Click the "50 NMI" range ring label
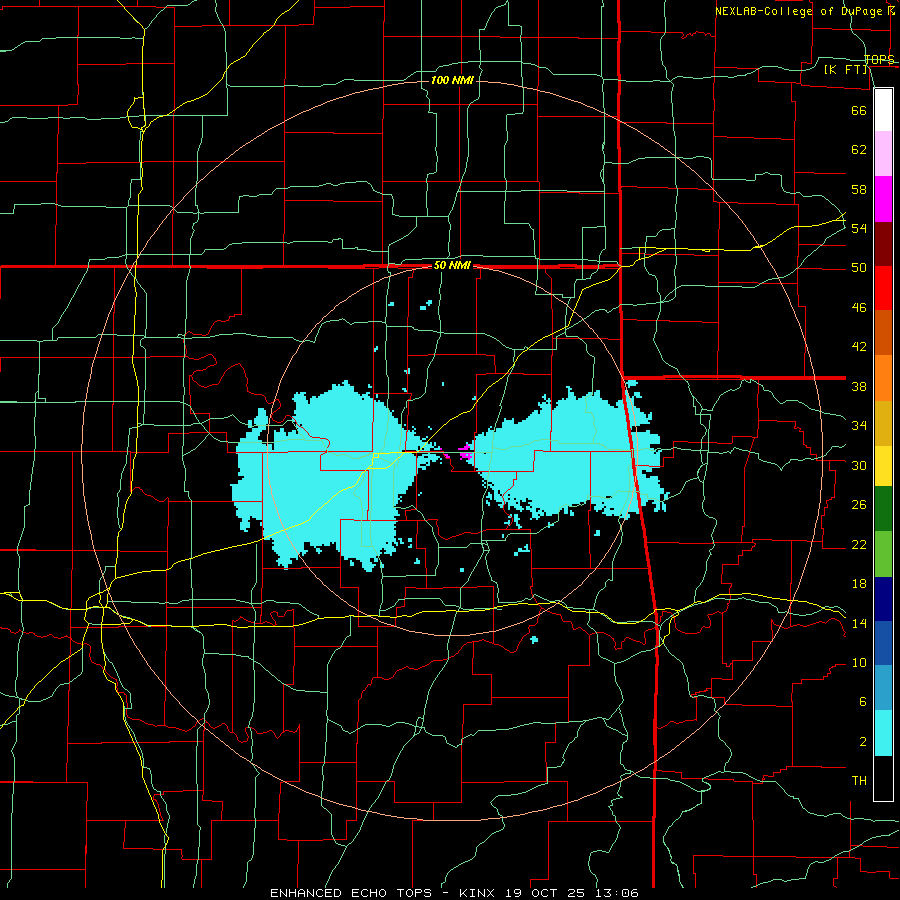This screenshot has width=900, height=900. [x=451, y=265]
